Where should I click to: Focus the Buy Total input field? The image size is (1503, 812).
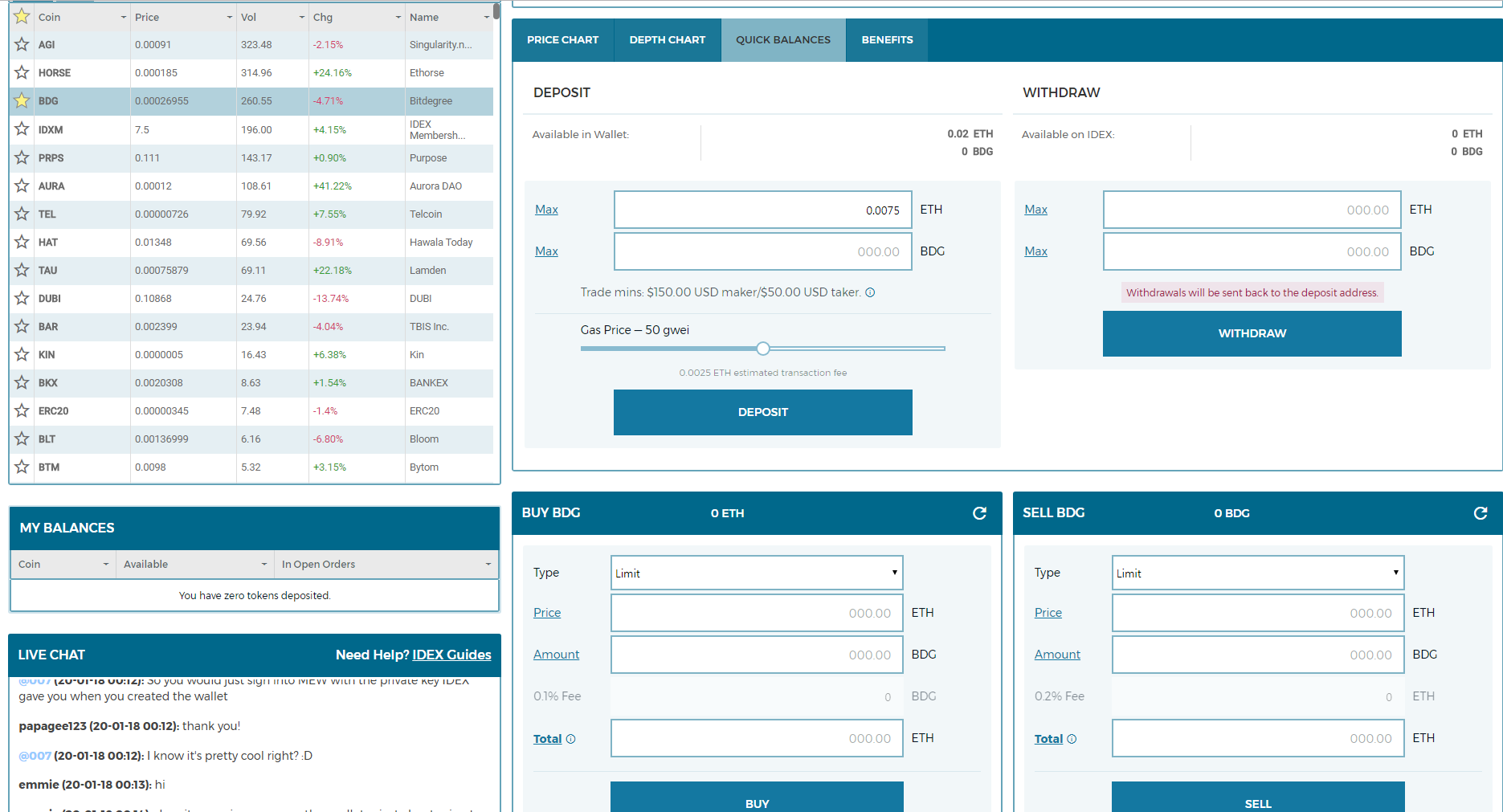tap(757, 738)
